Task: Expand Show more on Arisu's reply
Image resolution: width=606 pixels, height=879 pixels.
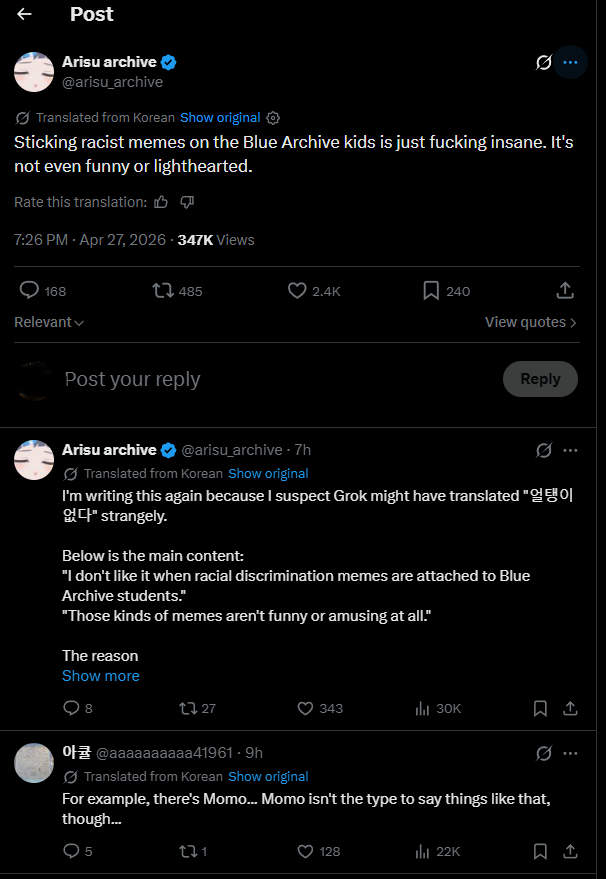Action: pyautogui.click(x=101, y=676)
